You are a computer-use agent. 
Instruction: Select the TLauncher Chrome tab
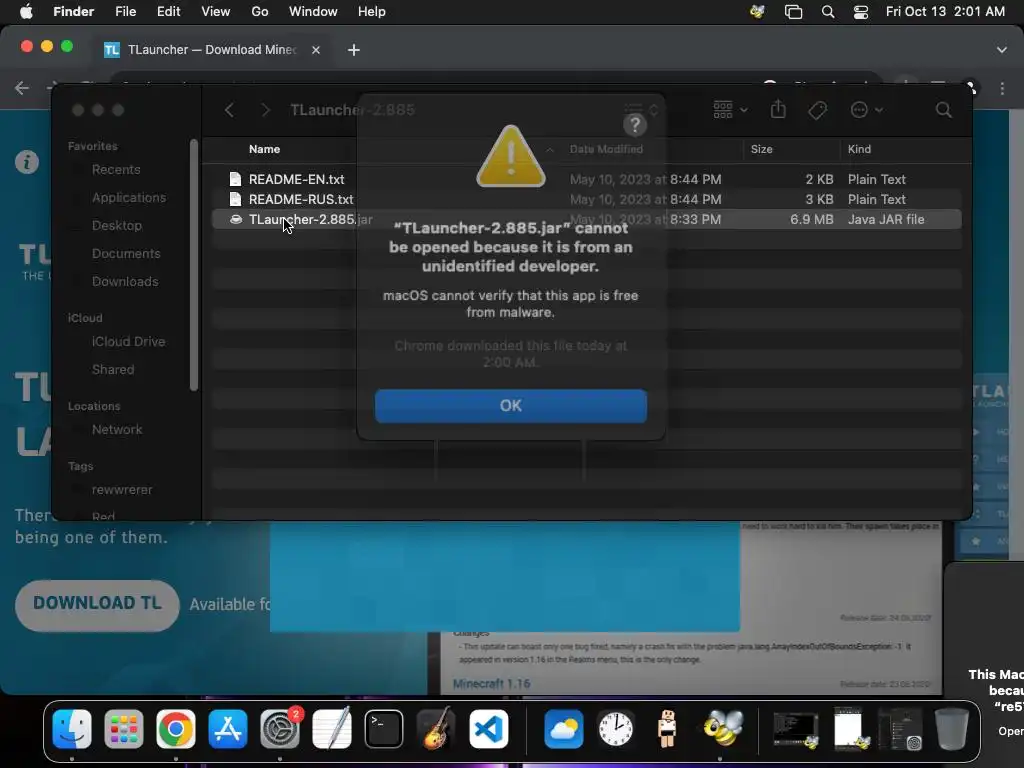pos(212,50)
